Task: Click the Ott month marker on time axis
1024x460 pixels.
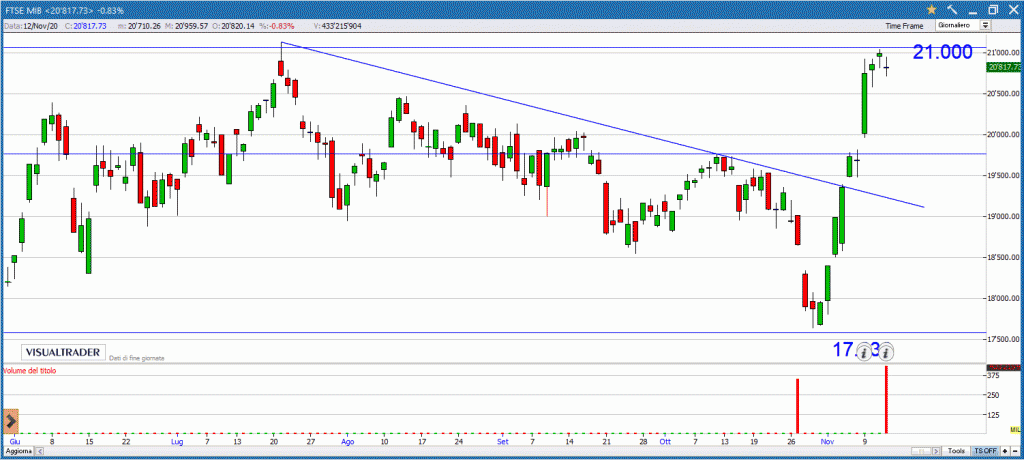Action: [665, 441]
